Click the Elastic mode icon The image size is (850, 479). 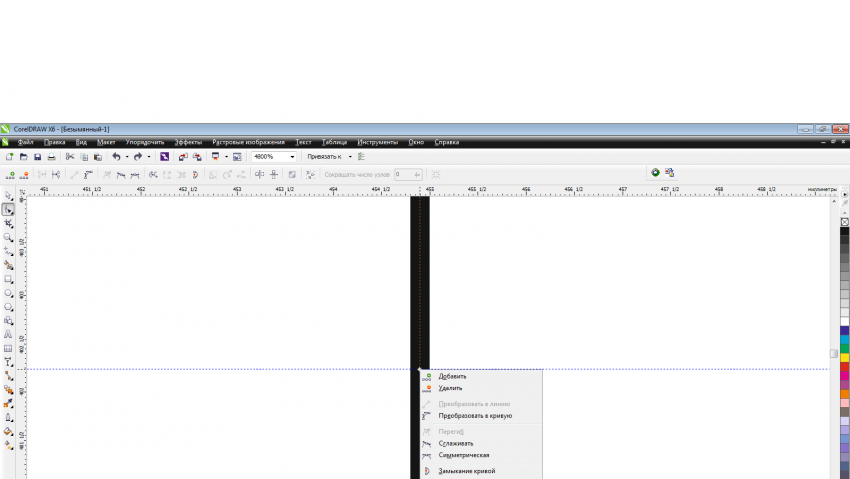click(292, 174)
